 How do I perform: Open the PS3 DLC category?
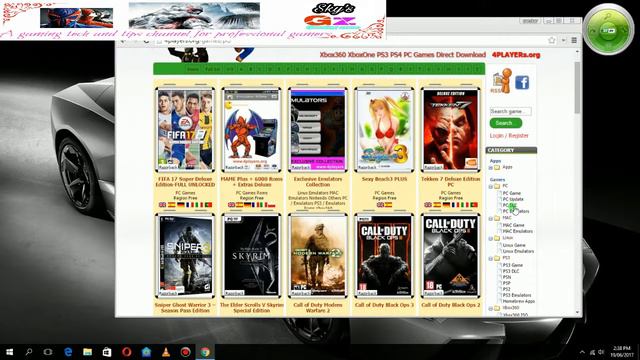(x=511, y=271)
